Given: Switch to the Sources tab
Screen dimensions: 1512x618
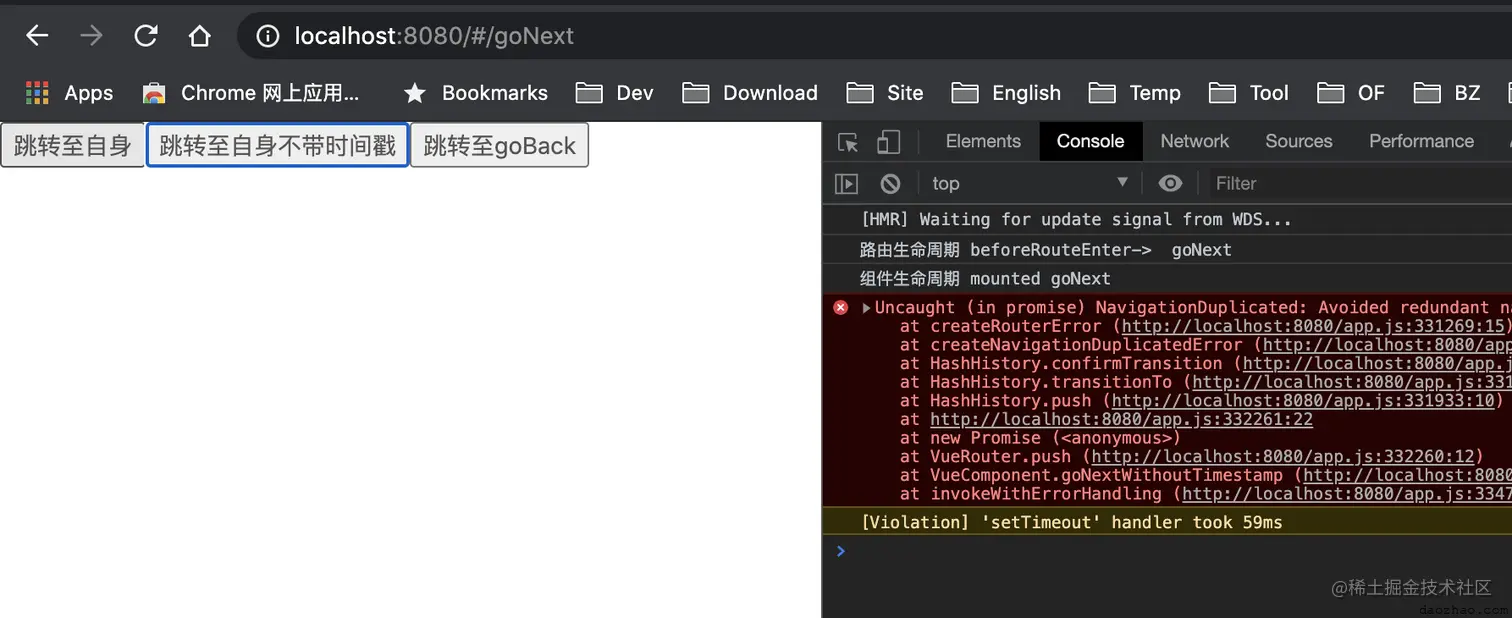Looking at the screenshot, I should point(1298,141).
